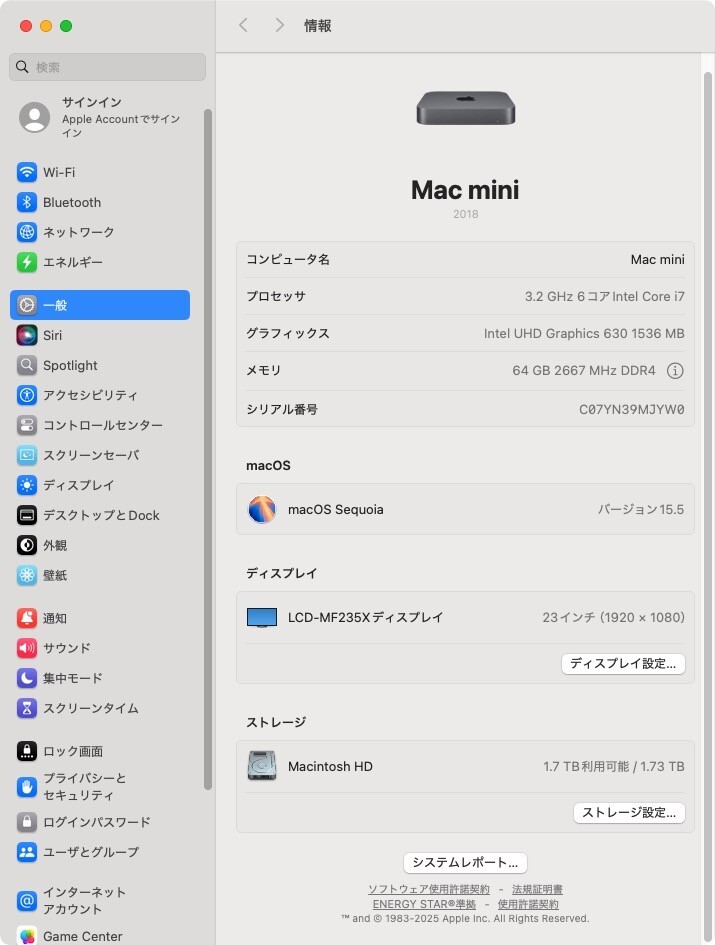Open ログインパスワード icon
This screenshot has width=715, height=945.
pyautogui.click(x=27, y=822)
